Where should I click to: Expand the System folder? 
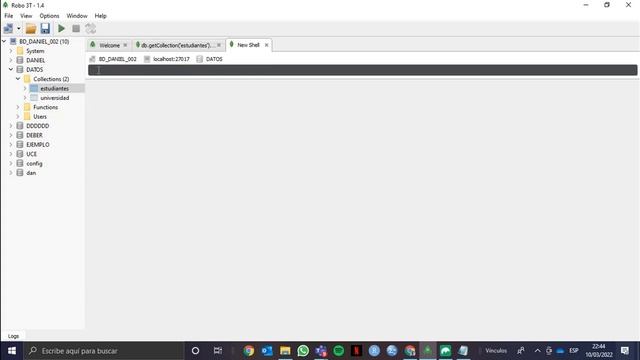click(11, 51)
